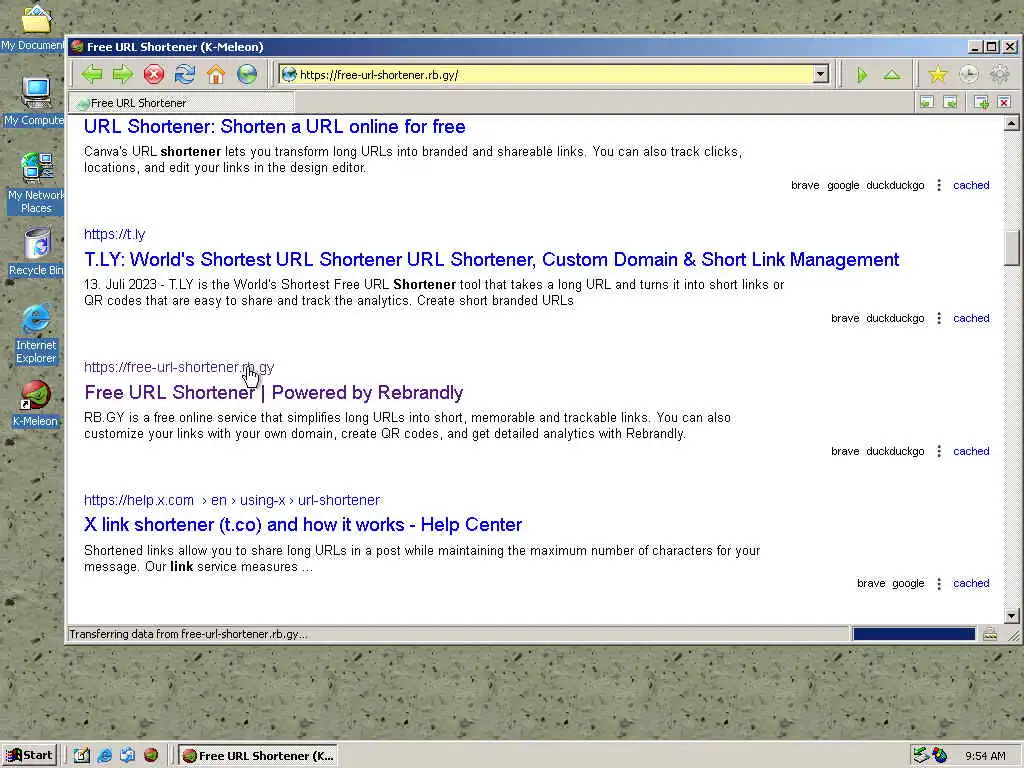This screenshot has height=768, width=1024.
Task: Click the vertical scrollbar thumb
Action: pos(1012,248)
